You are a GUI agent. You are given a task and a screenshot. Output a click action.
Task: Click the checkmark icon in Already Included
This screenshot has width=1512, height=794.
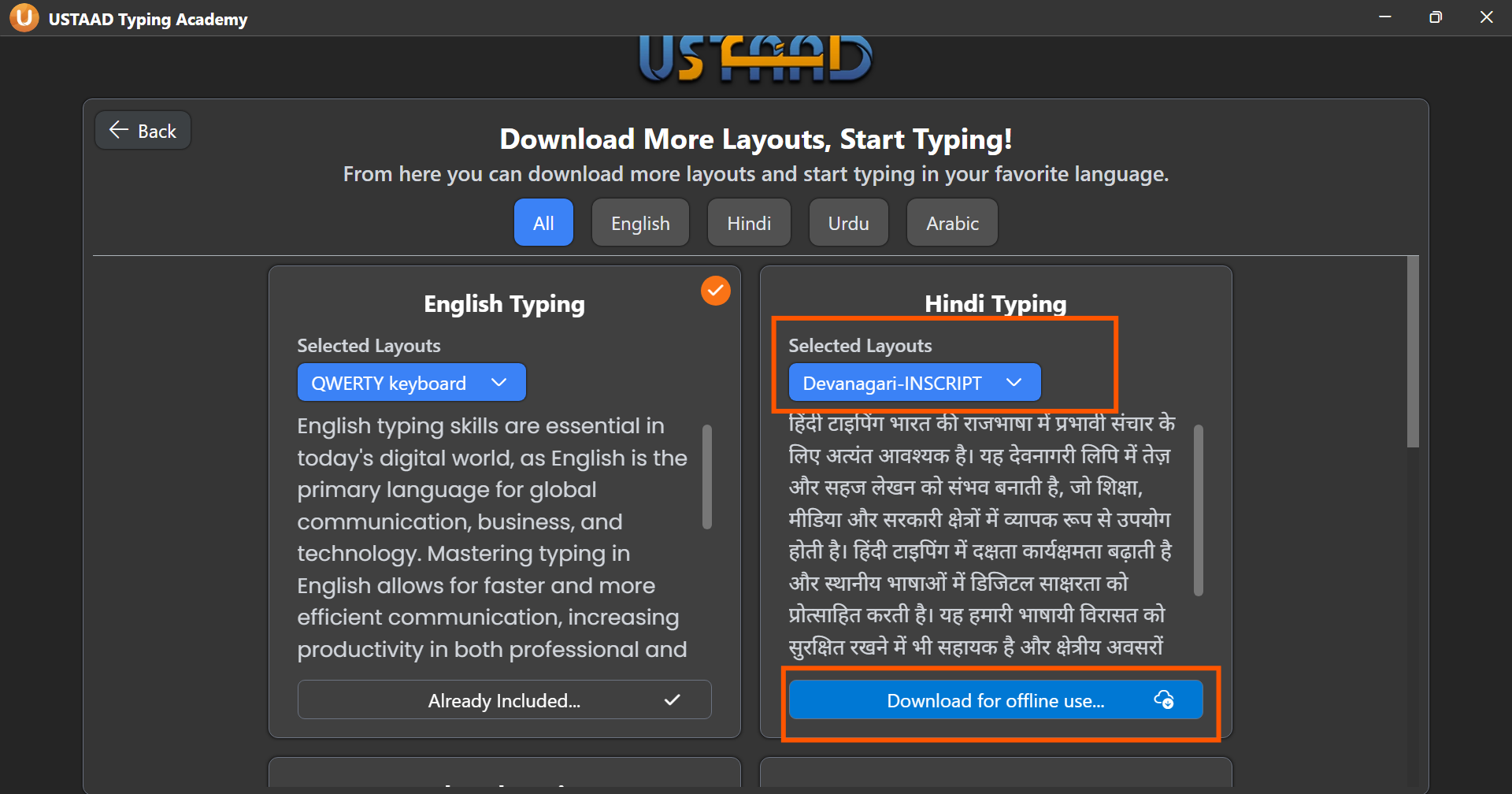click(672, 699)
